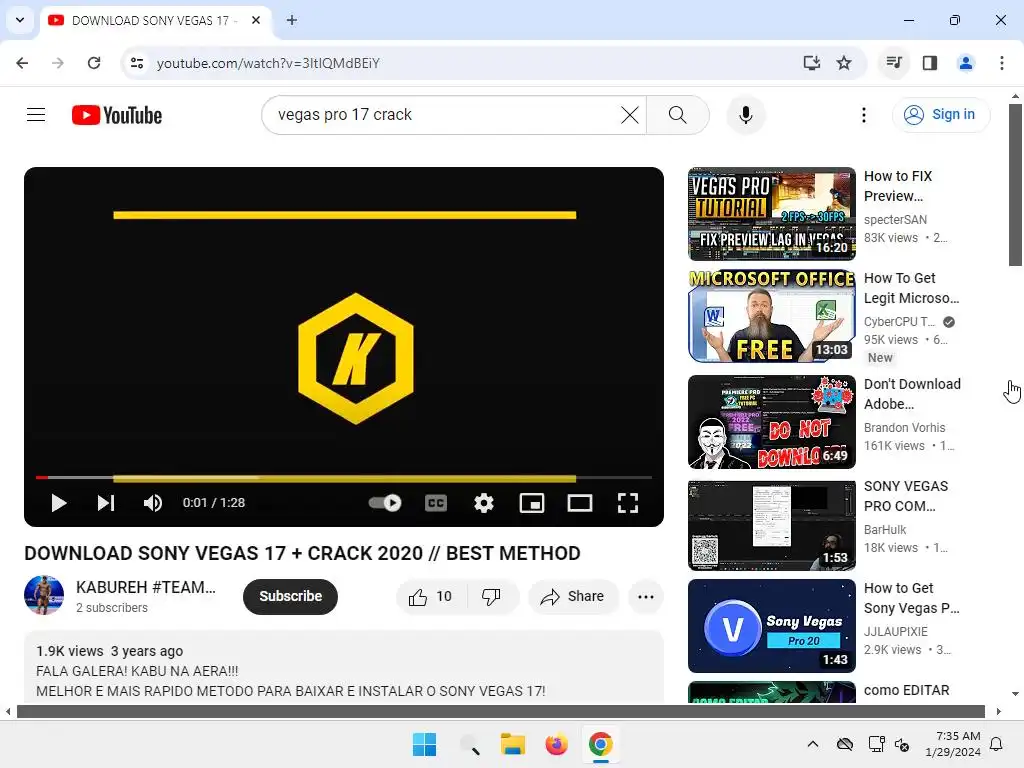Viewport: 1024px width, 768px height.
Task: Open Chrome side panel
Action: point(930,63)
